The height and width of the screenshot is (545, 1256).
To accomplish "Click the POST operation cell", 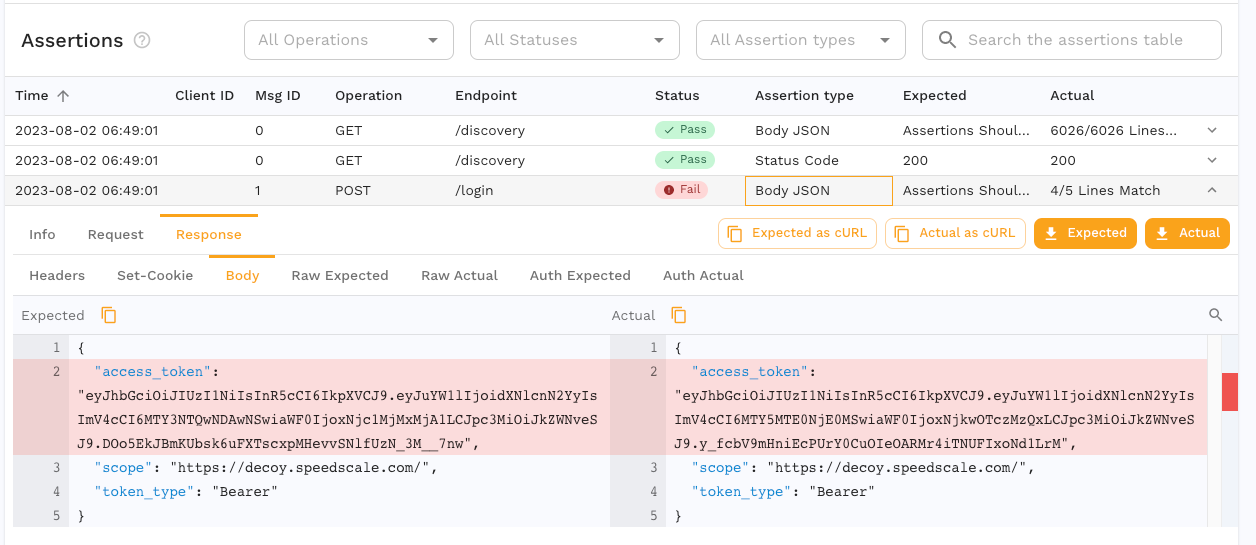I will (353, 191).
